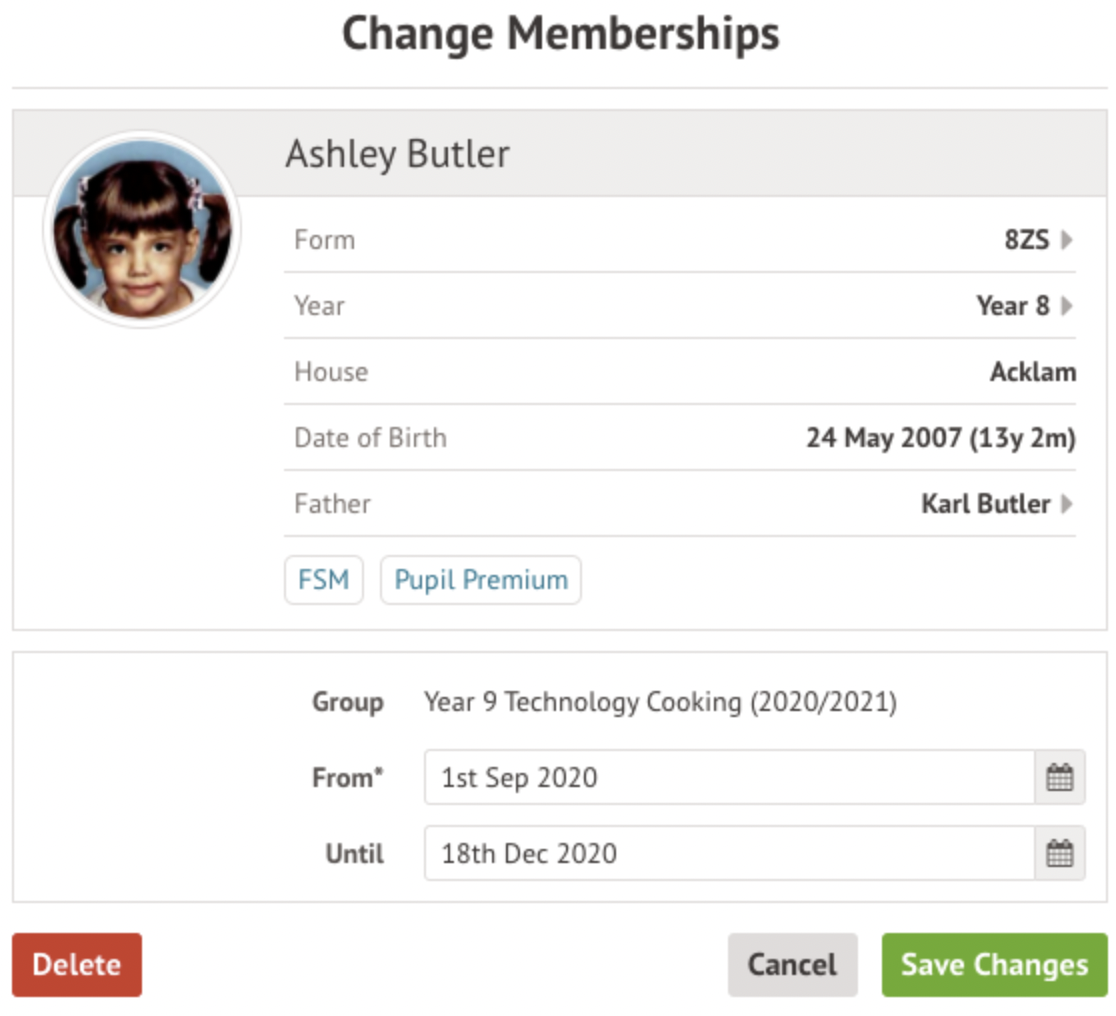Click the Ashley Butler name heading

coord(398,154)
